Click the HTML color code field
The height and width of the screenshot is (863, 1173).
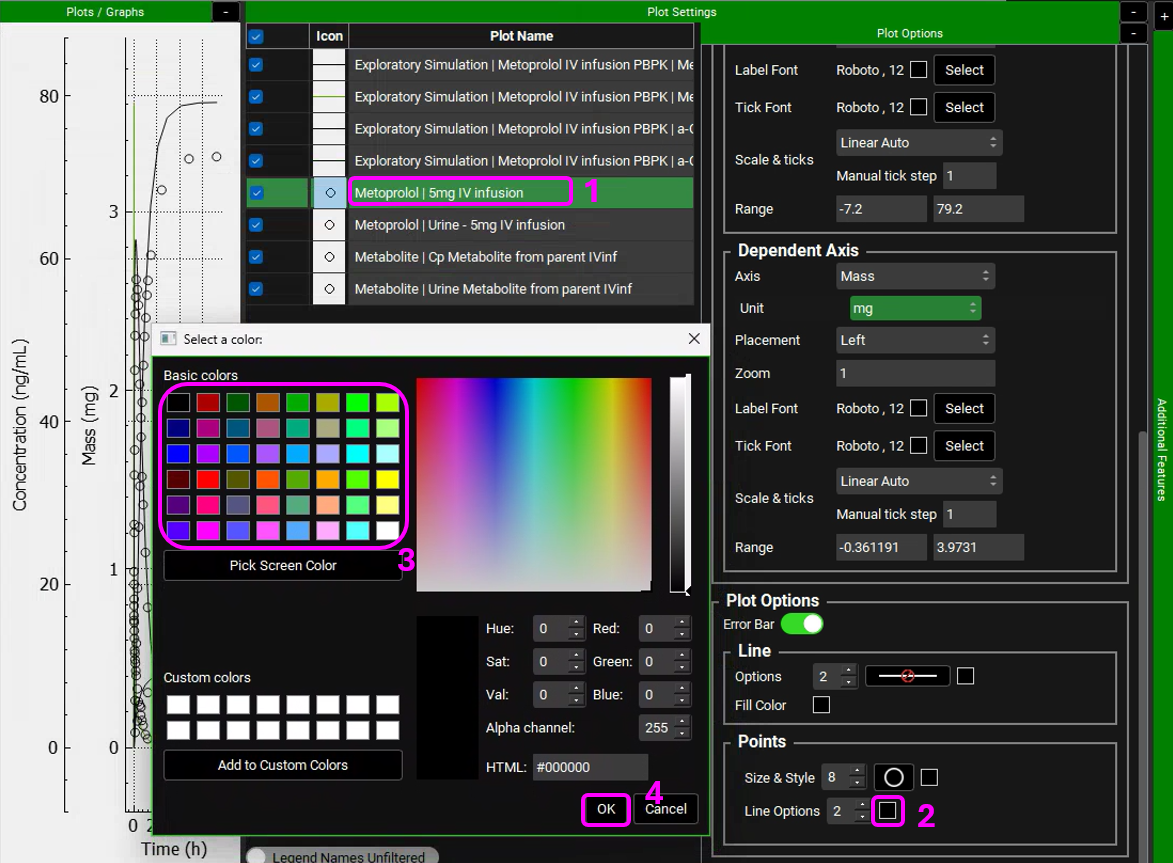click(590, 767)
